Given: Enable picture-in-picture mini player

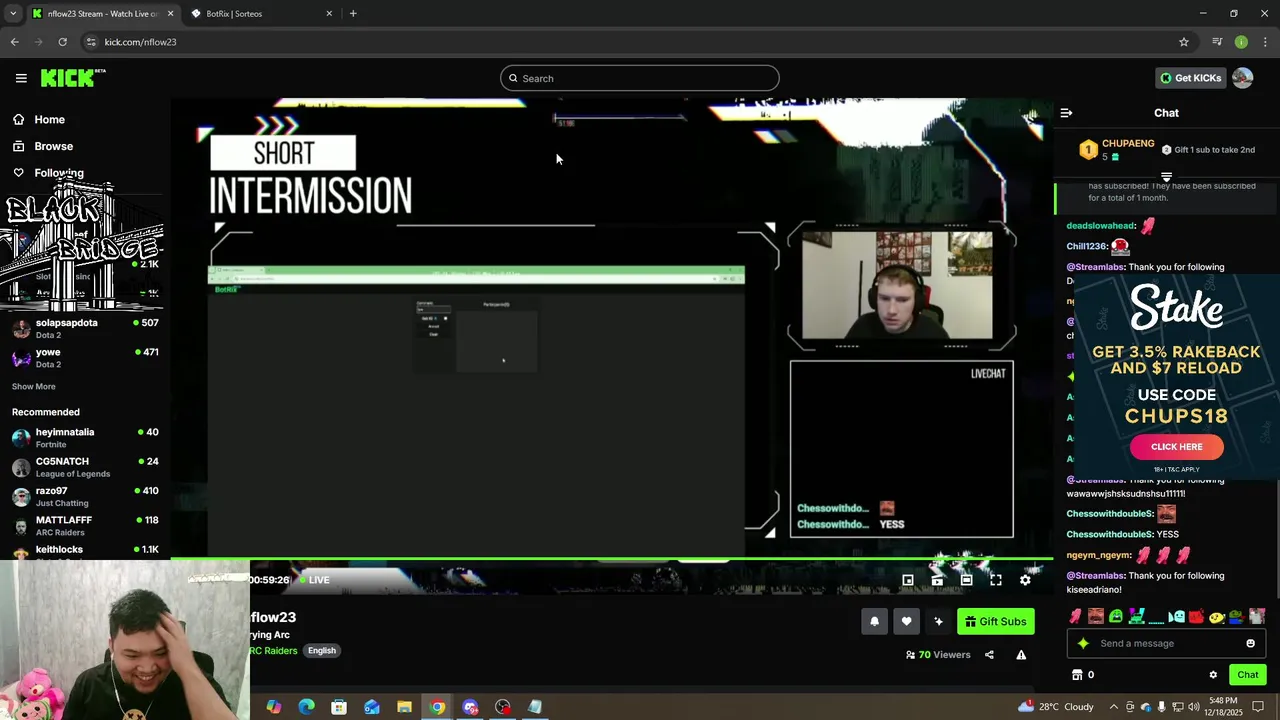Looking at the screenshot, I should coord(908,580).
